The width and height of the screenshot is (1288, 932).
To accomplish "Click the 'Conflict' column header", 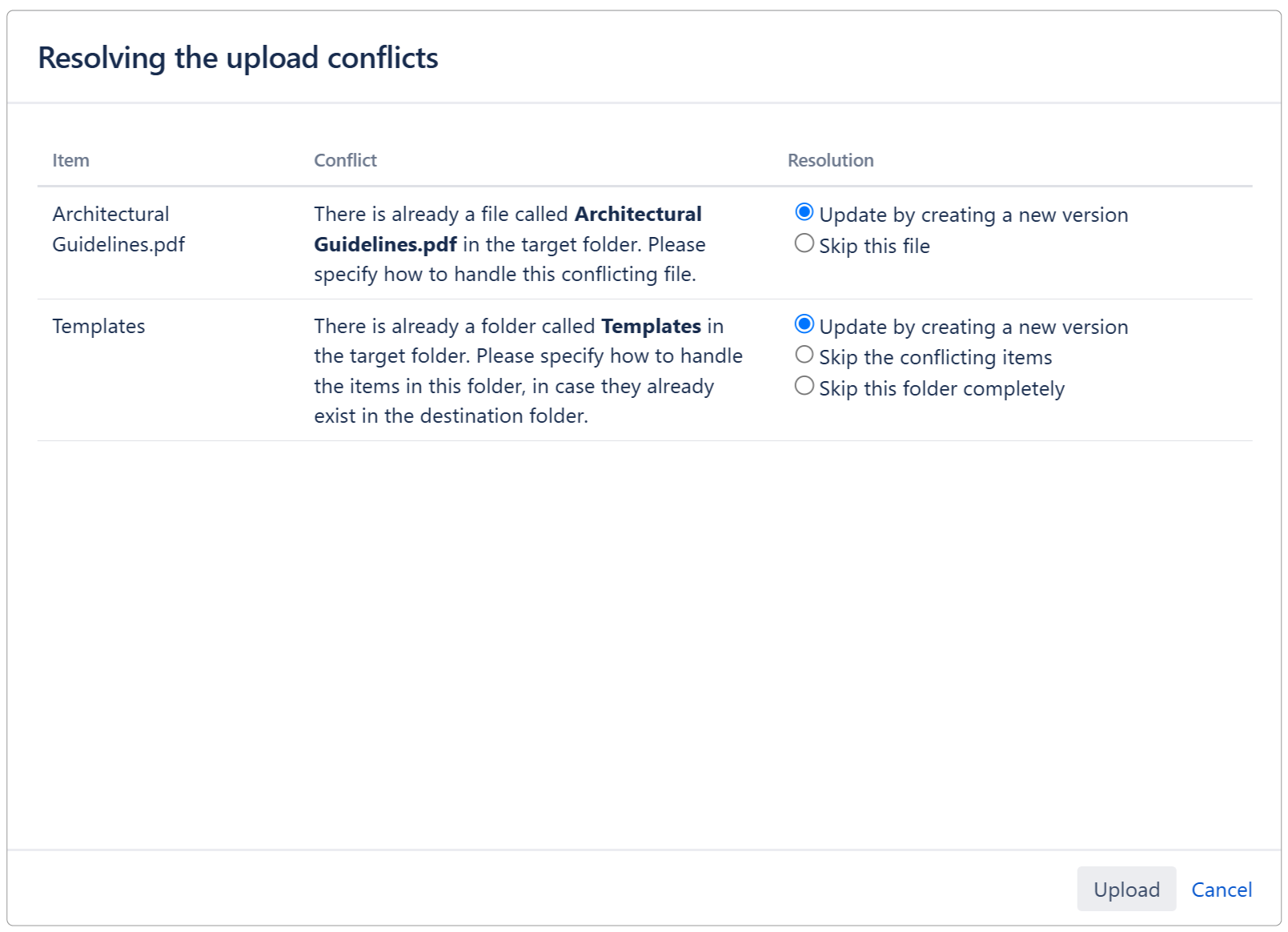I will click(x=345, y=160).
